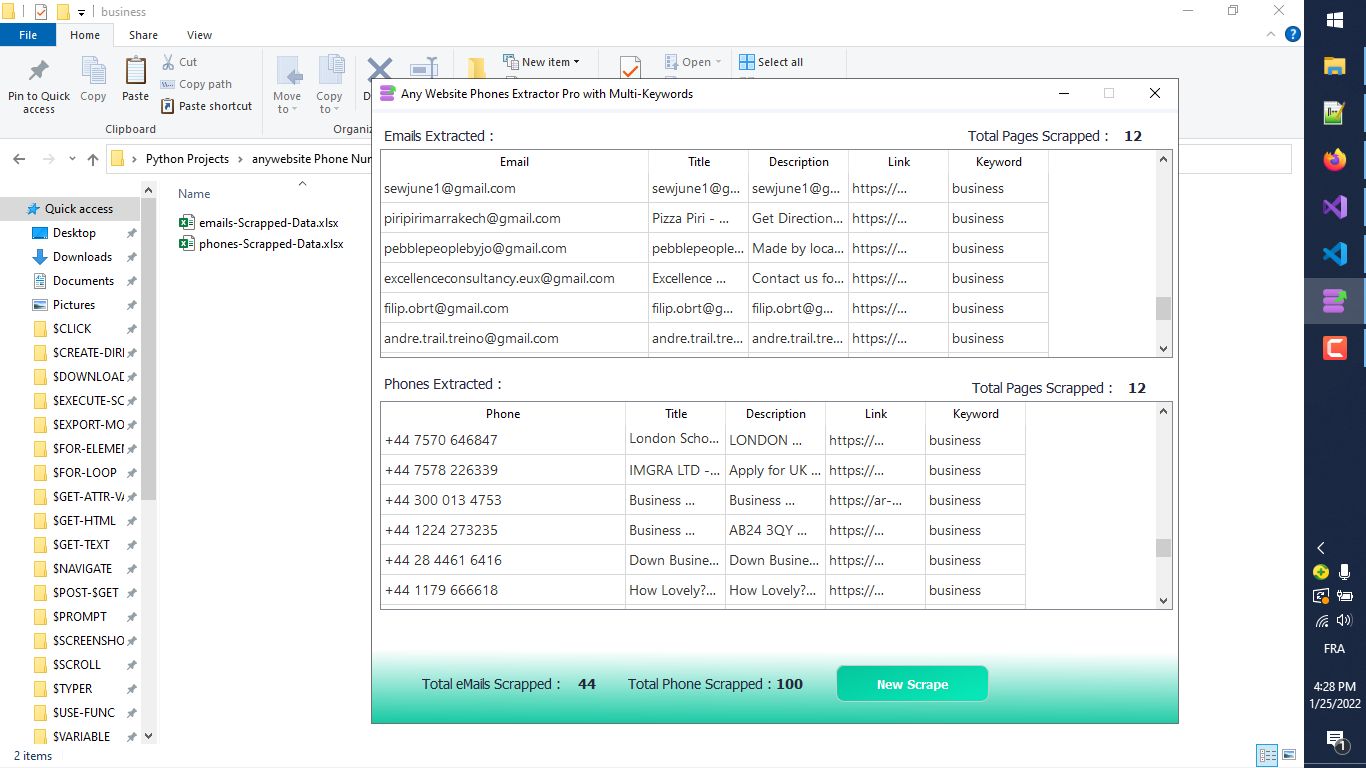
Task: Open Documents in the navigation pane
Action: click(83, 281)
